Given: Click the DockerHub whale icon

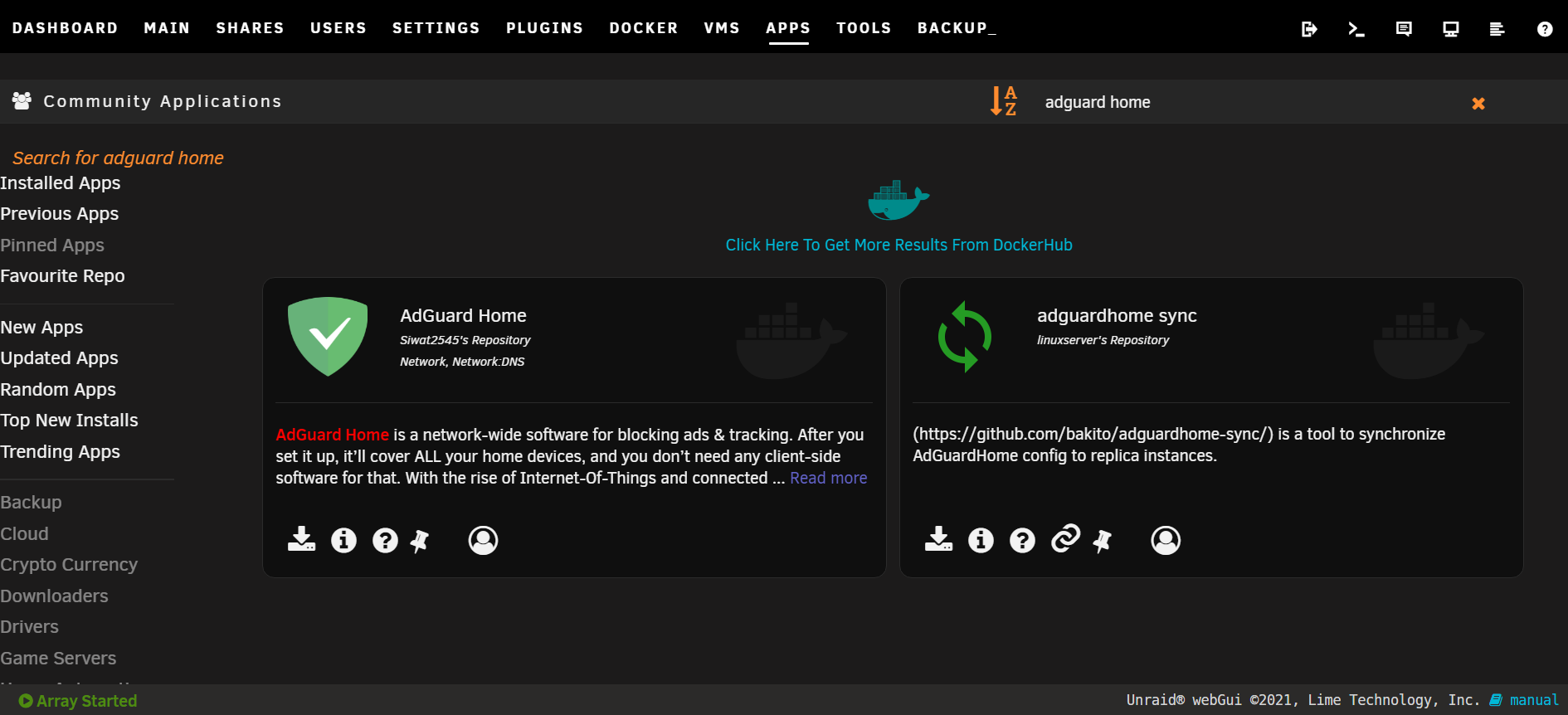Looking at the screenshot, I should pyautogui.click(x=898, y=200).
